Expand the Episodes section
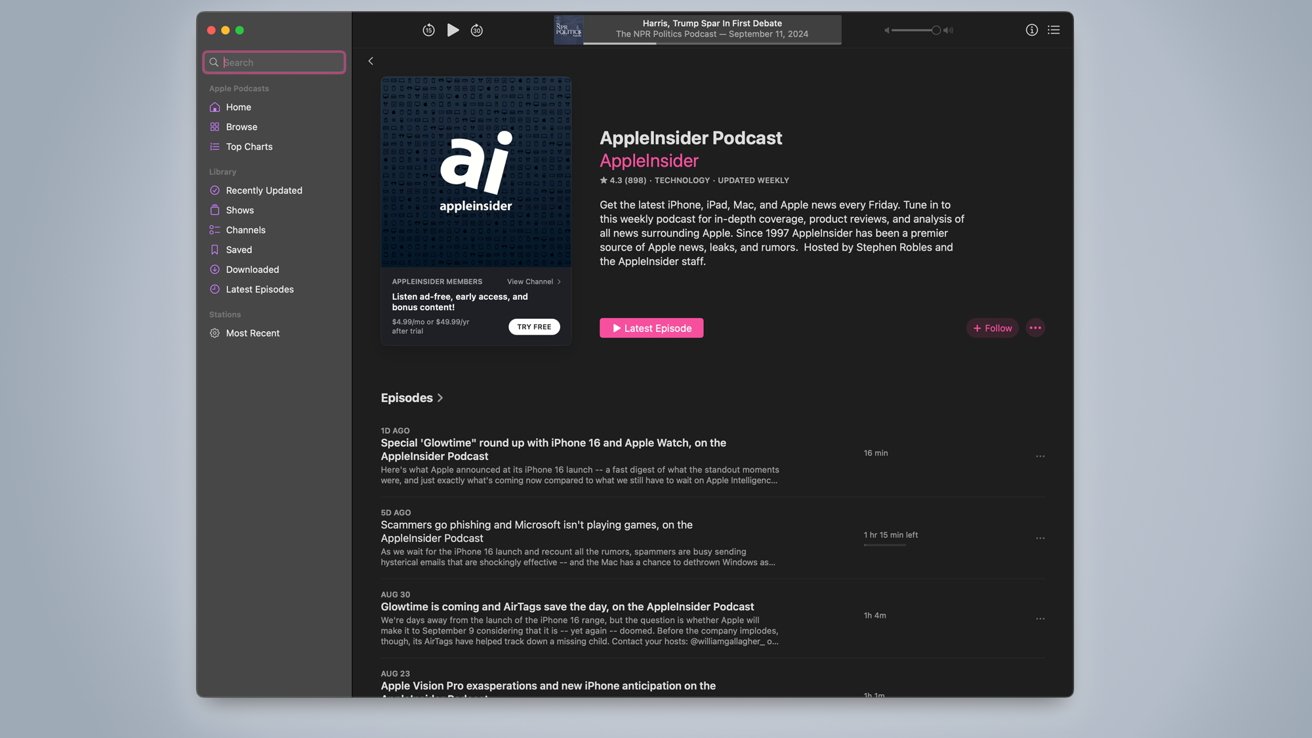The image size is (1312, 738). 412,398
